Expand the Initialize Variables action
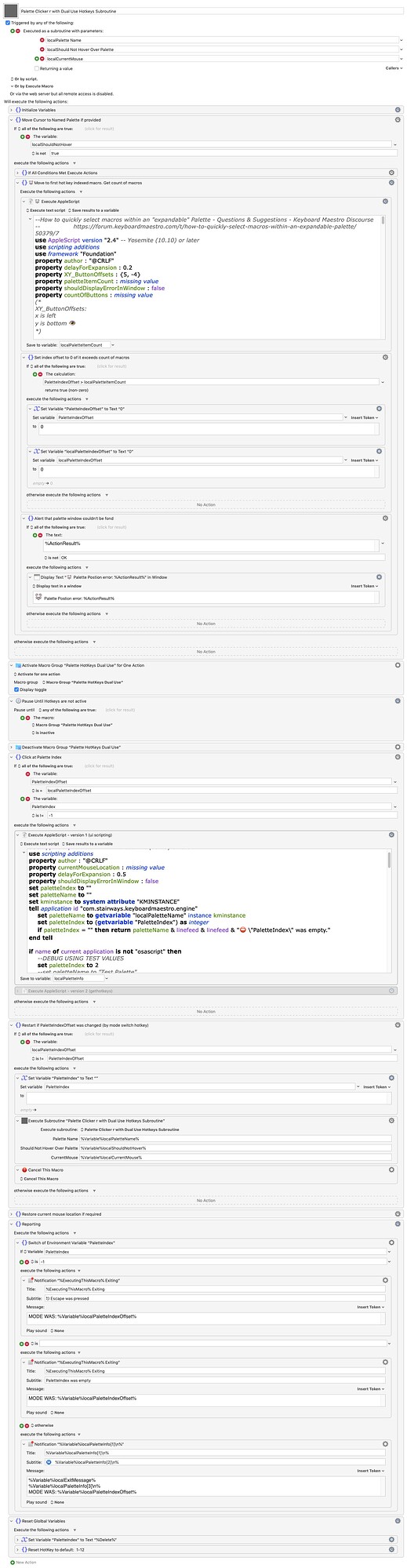Image resolution: width=407 pixels, height=1568 pixels. click(12, 109)
